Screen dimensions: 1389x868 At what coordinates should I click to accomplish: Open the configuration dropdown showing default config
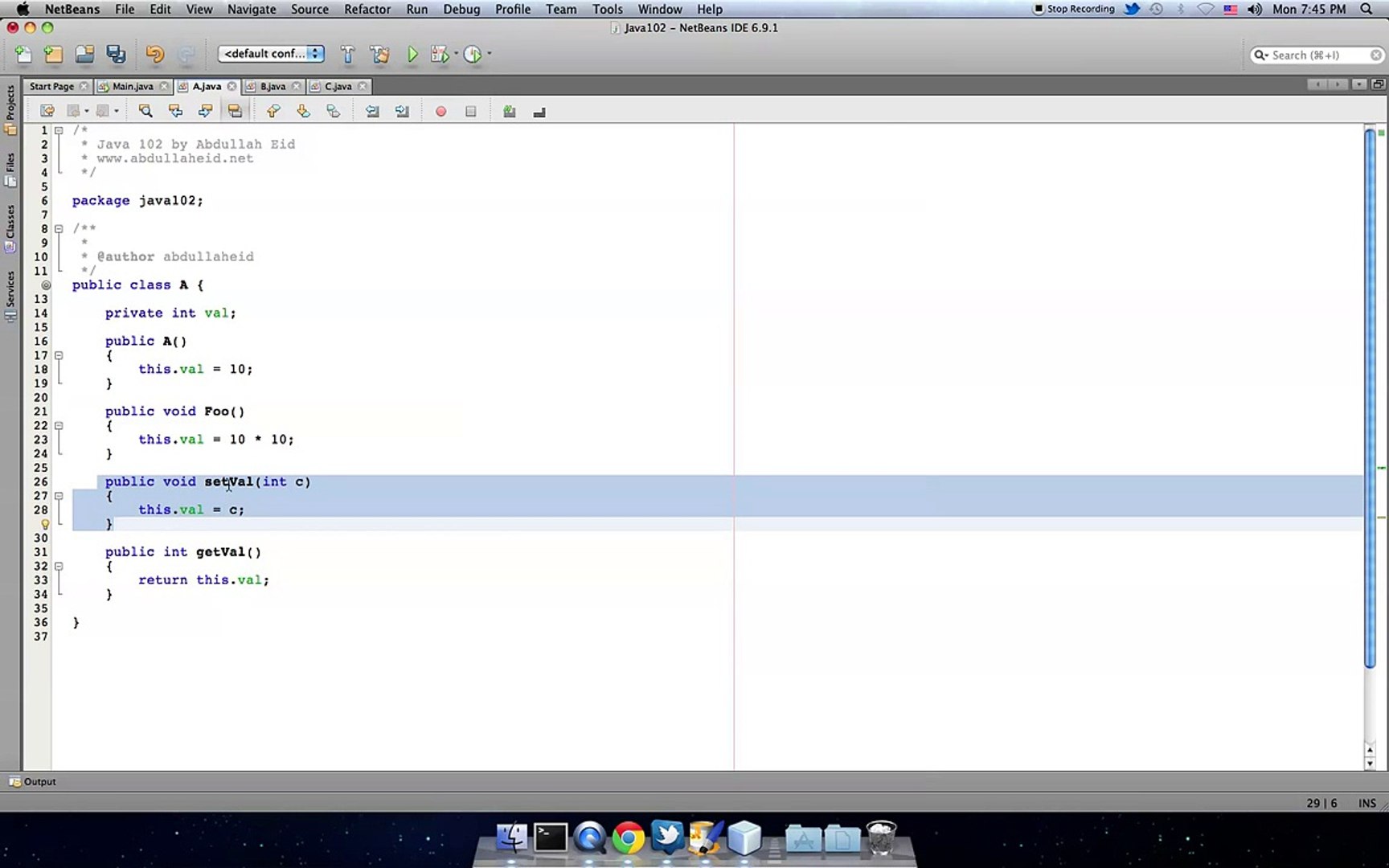point(271,54)
